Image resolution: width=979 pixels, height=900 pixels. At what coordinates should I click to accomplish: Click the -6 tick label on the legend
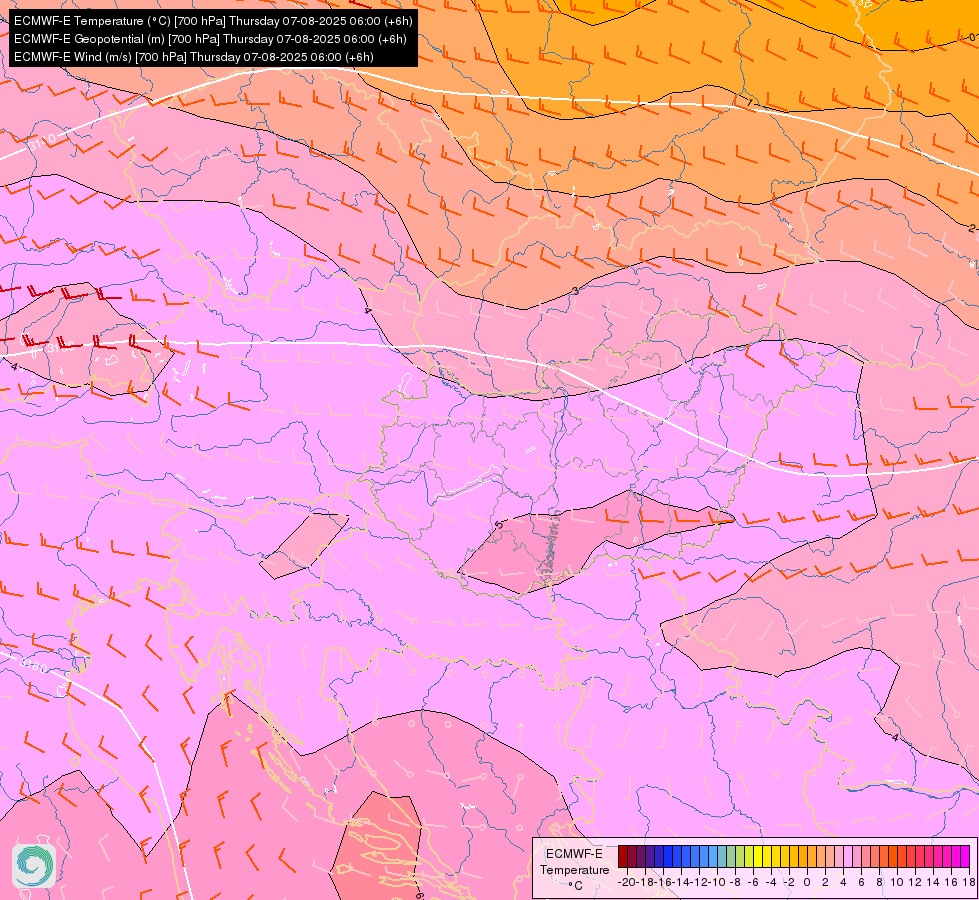click(x=752, y=882)
